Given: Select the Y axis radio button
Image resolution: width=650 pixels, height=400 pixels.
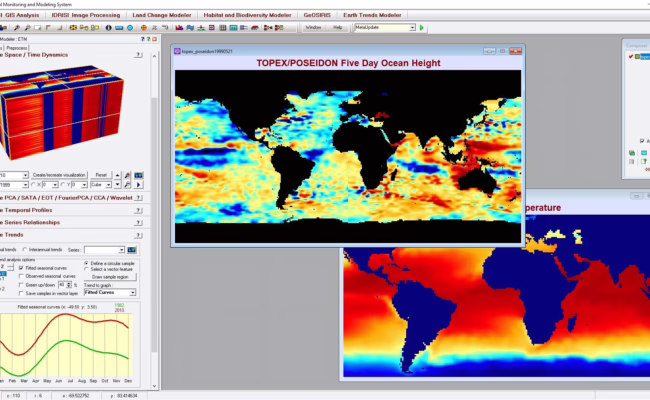Looking at the screenshot, I should 63,184.
